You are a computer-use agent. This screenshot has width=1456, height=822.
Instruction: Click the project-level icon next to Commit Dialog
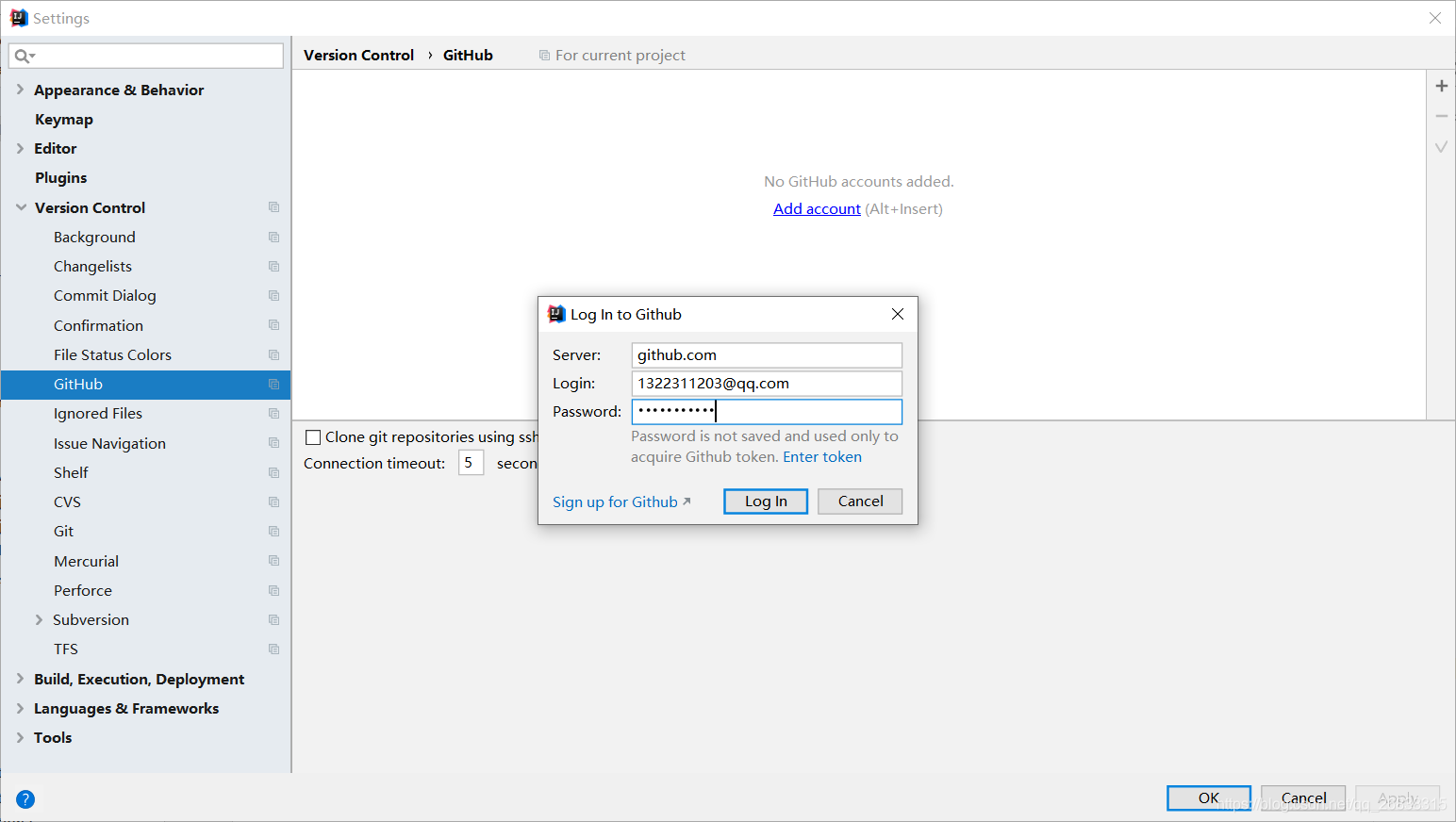(x=273, y=295)
